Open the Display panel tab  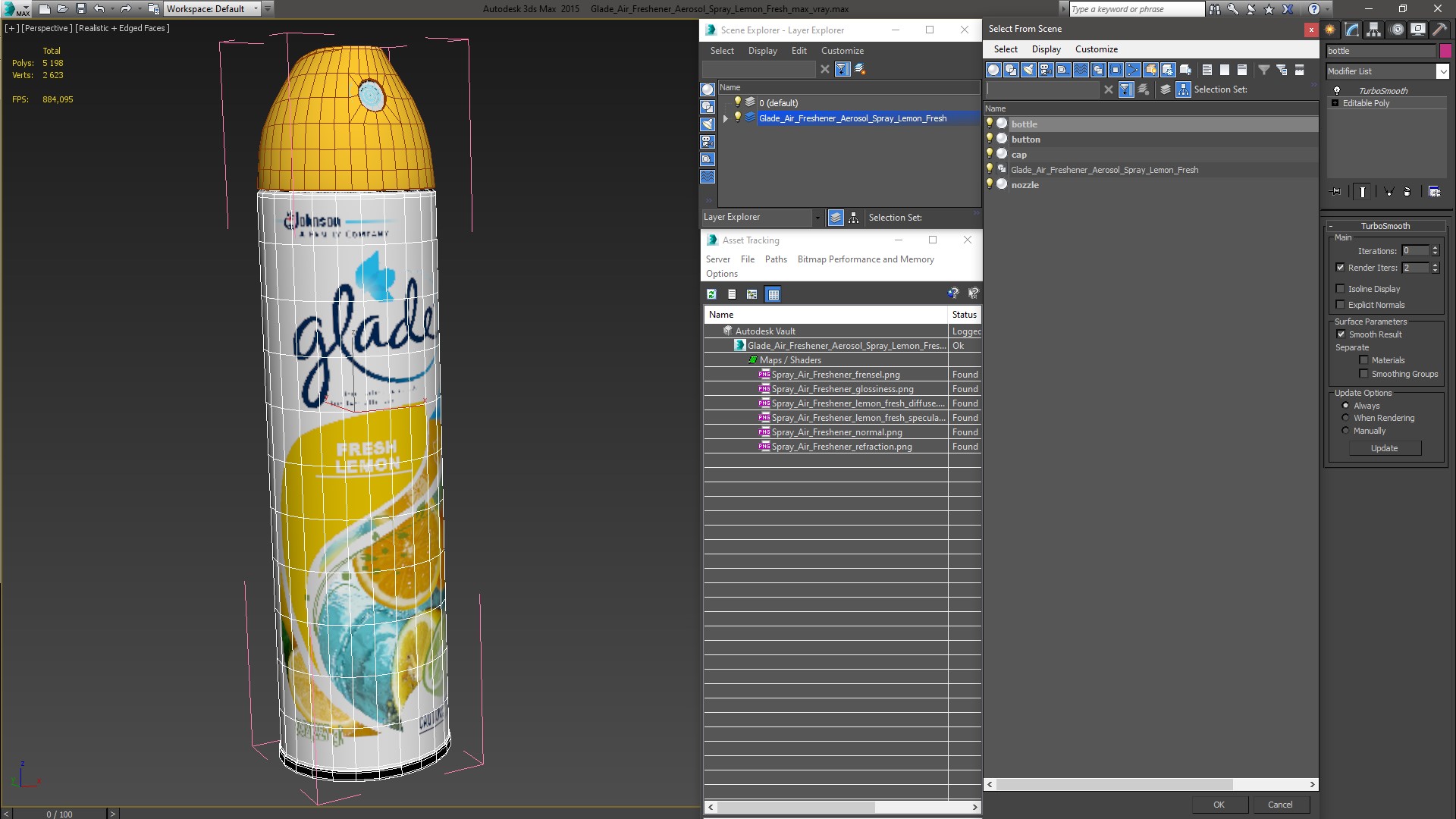pyautogui.click(x=1418, y=30)
